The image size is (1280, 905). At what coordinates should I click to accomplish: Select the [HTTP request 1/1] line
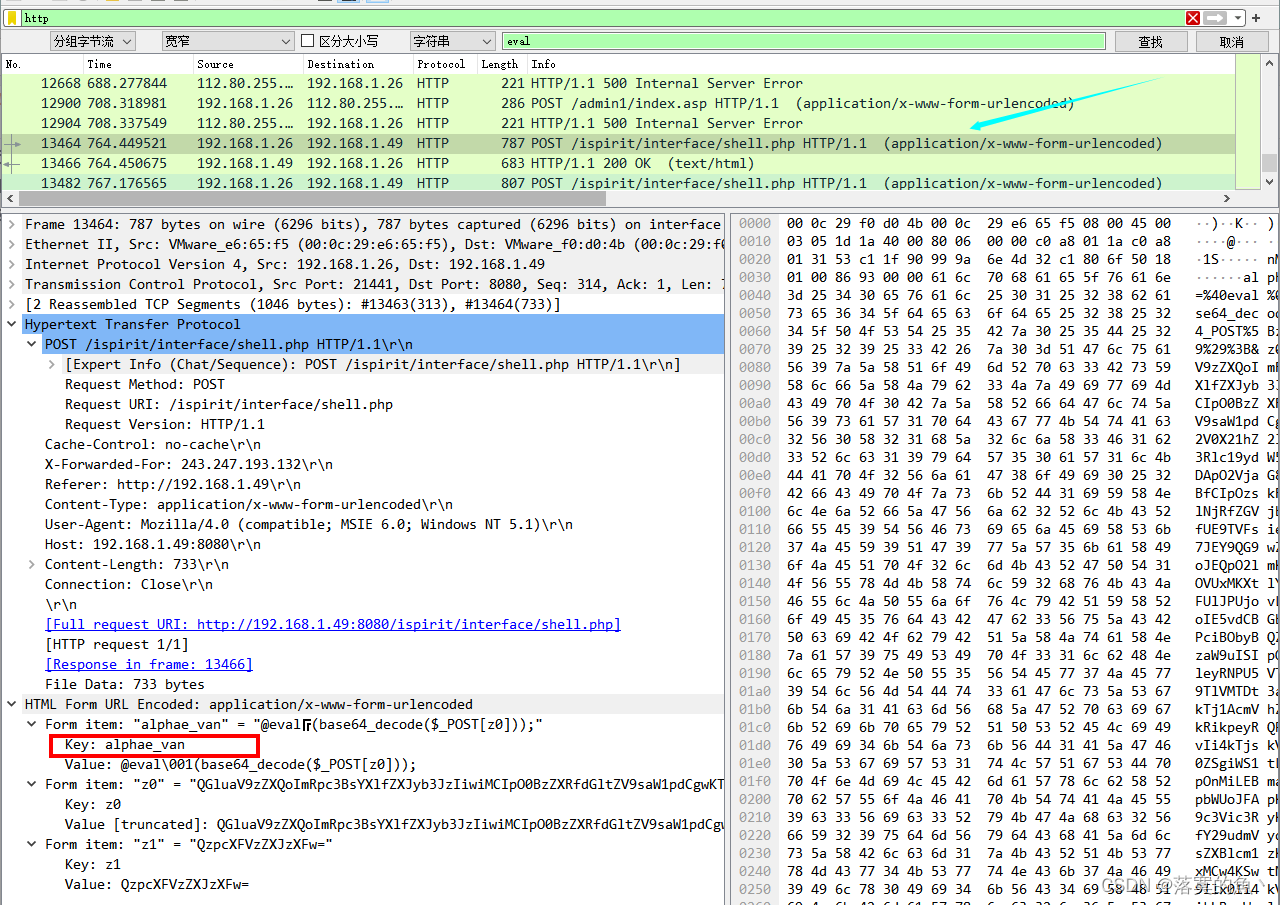click(x=117, y=644)
